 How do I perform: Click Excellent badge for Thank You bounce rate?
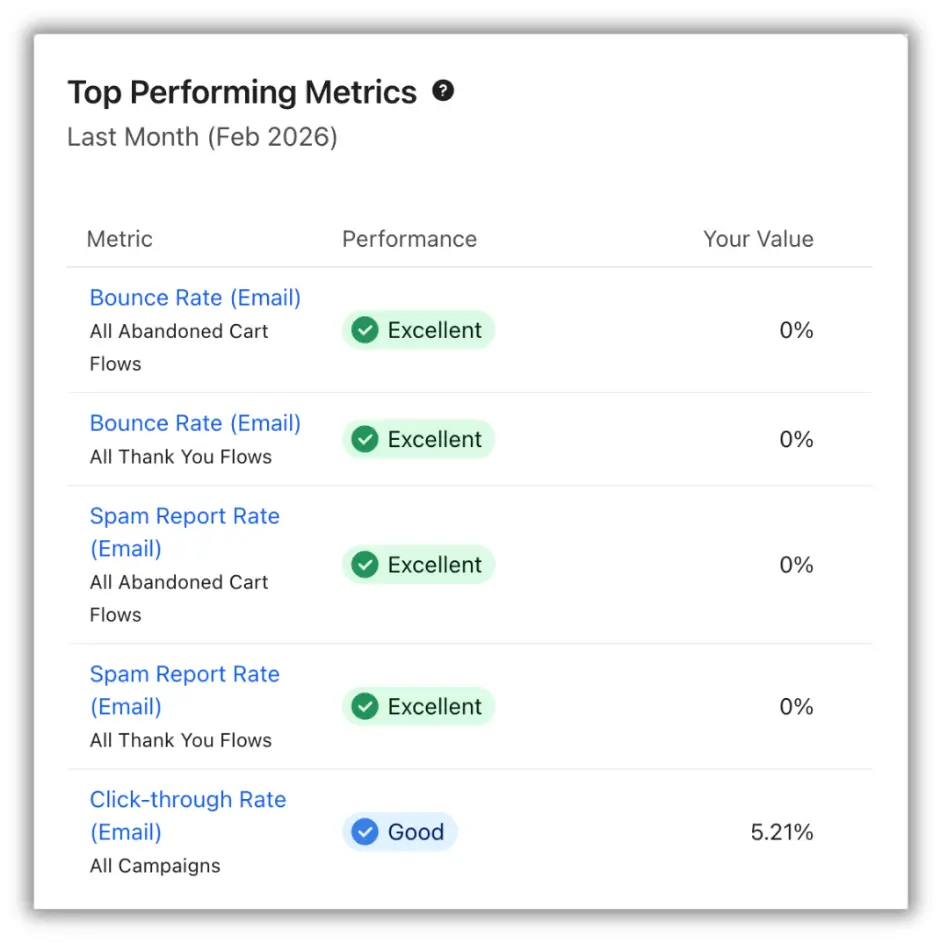click(419, 439)
